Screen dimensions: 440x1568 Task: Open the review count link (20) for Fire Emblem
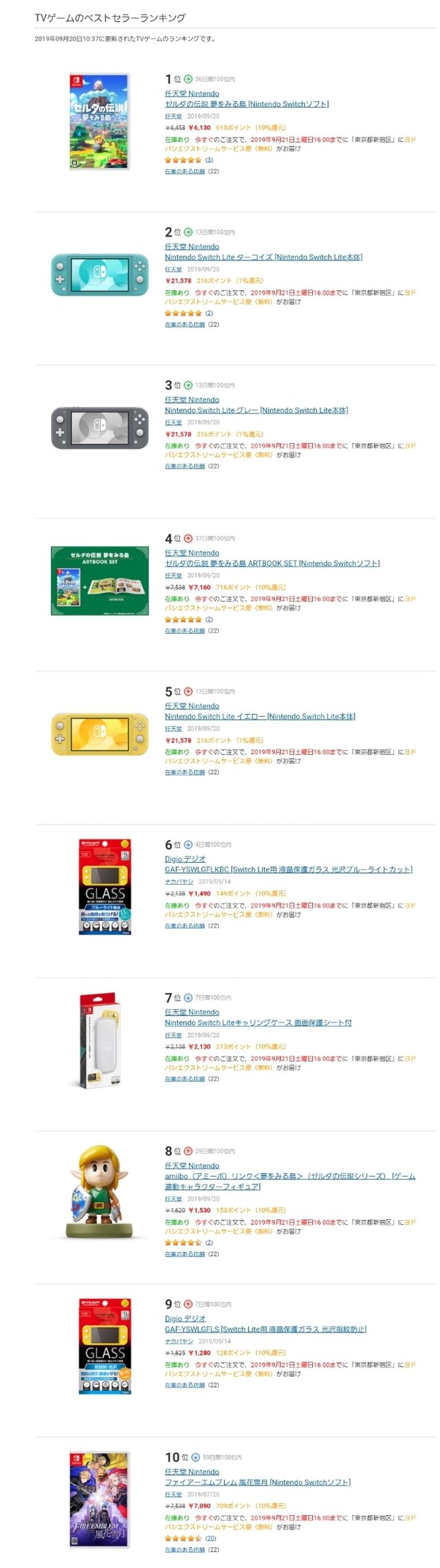click(210, 1538)
